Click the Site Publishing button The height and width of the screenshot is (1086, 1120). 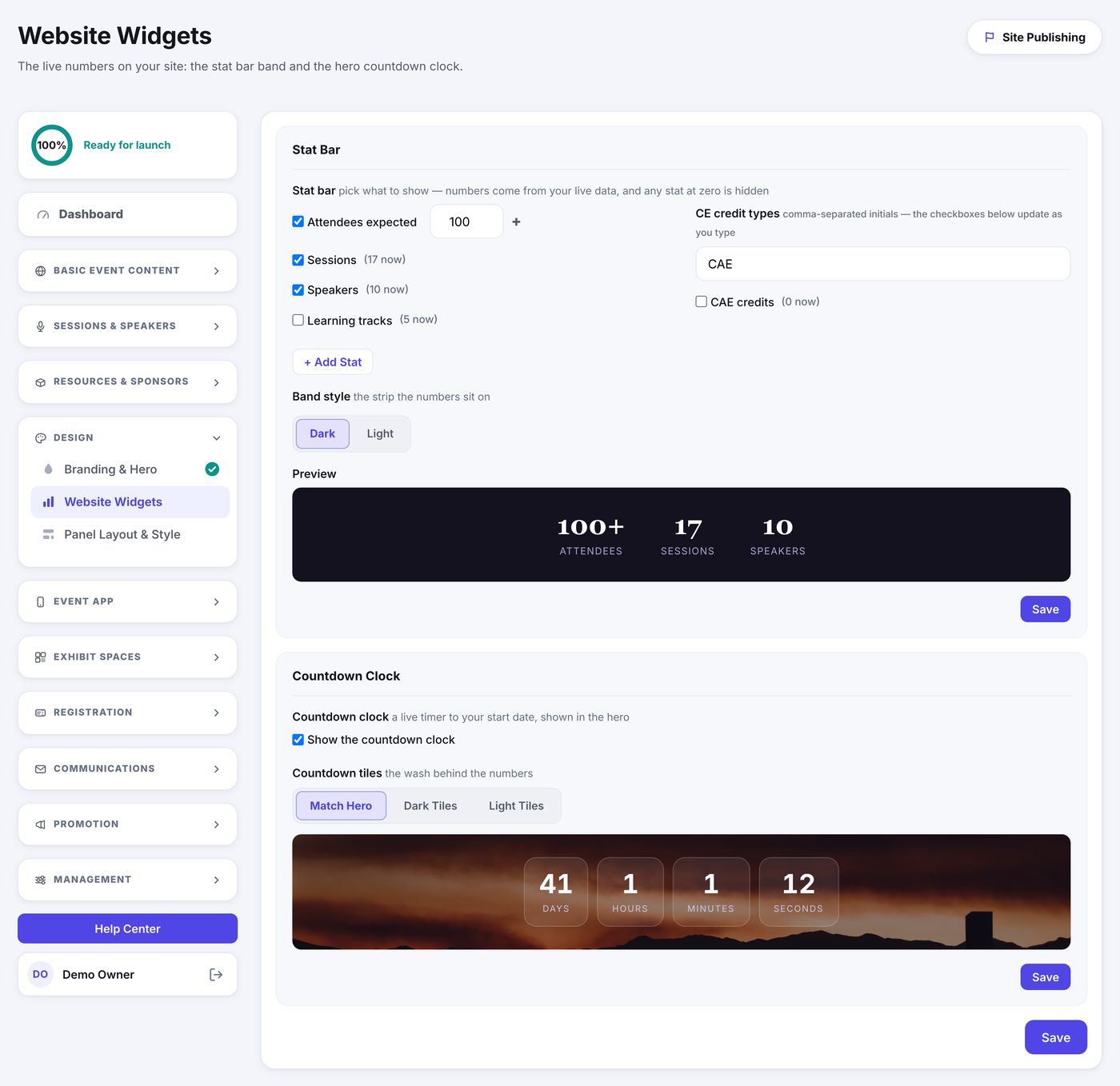pos(1034,37)
